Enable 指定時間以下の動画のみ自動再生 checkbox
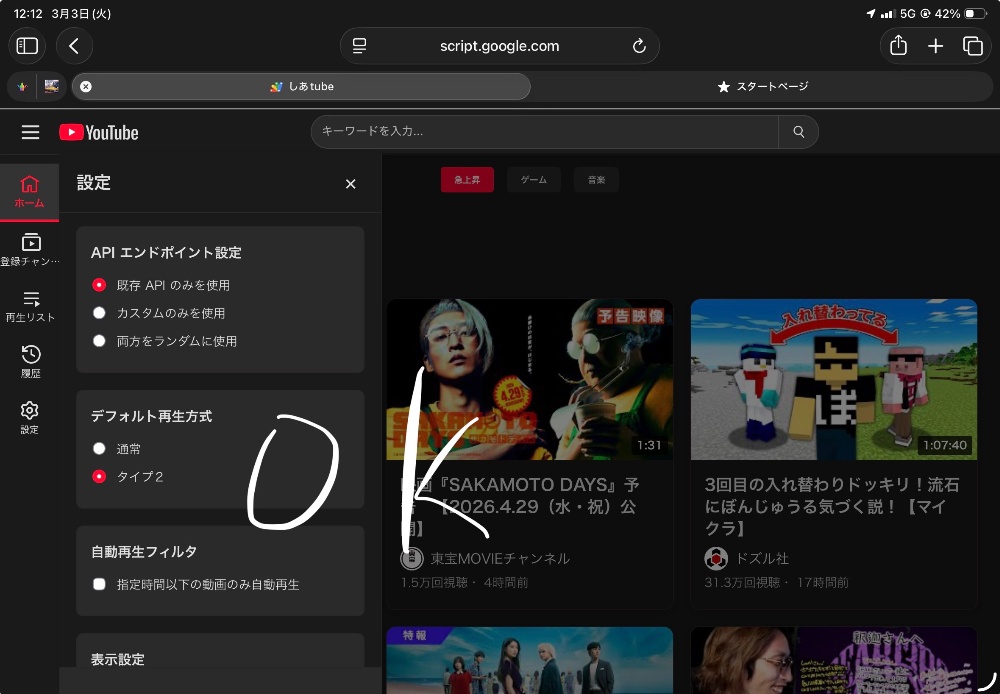The width and height of the screenshot is (1000, 694). (x=99, y=584)
